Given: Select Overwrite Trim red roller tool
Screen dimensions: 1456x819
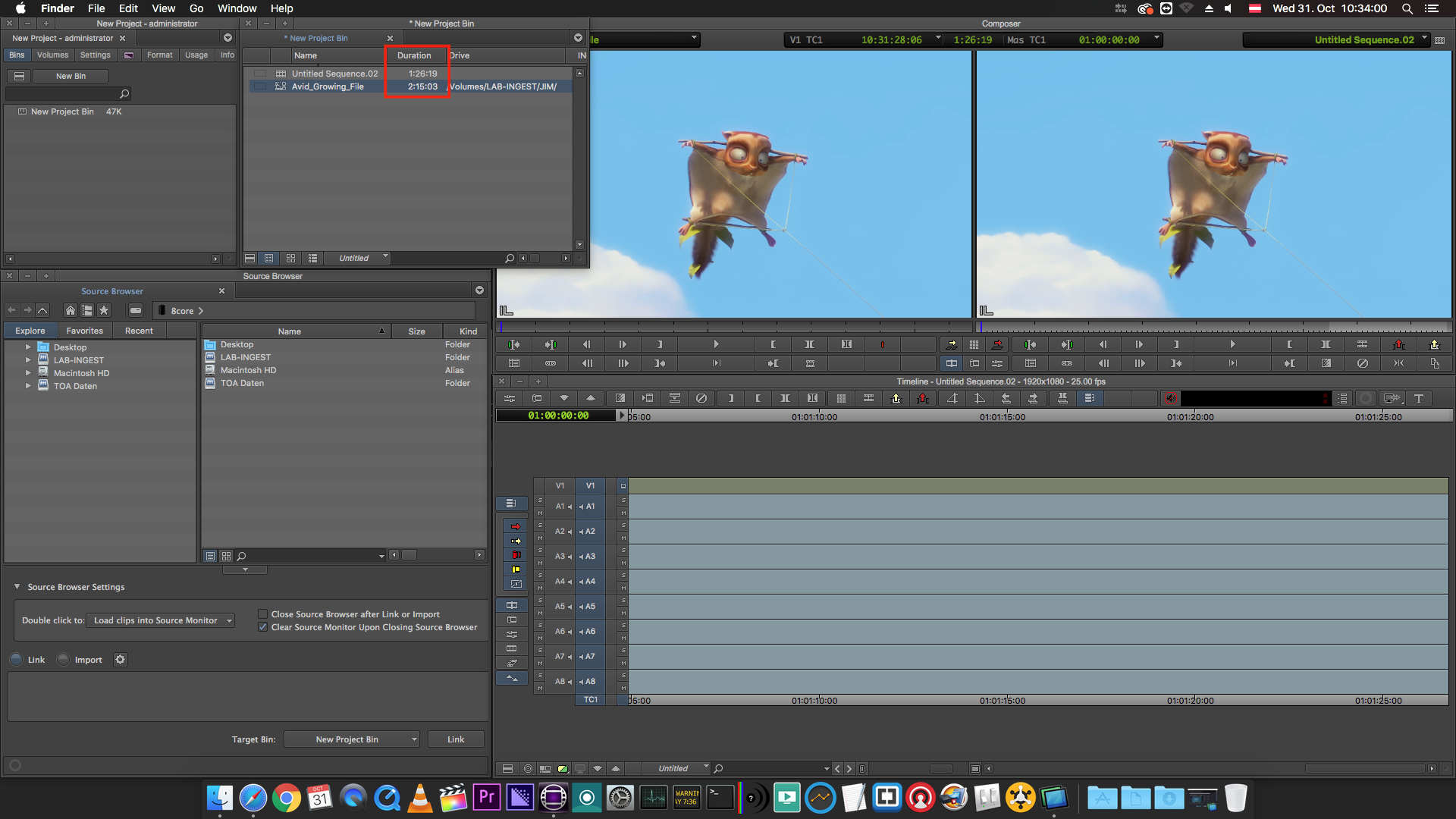Looking at the screenshot, I should coord(516,555).
